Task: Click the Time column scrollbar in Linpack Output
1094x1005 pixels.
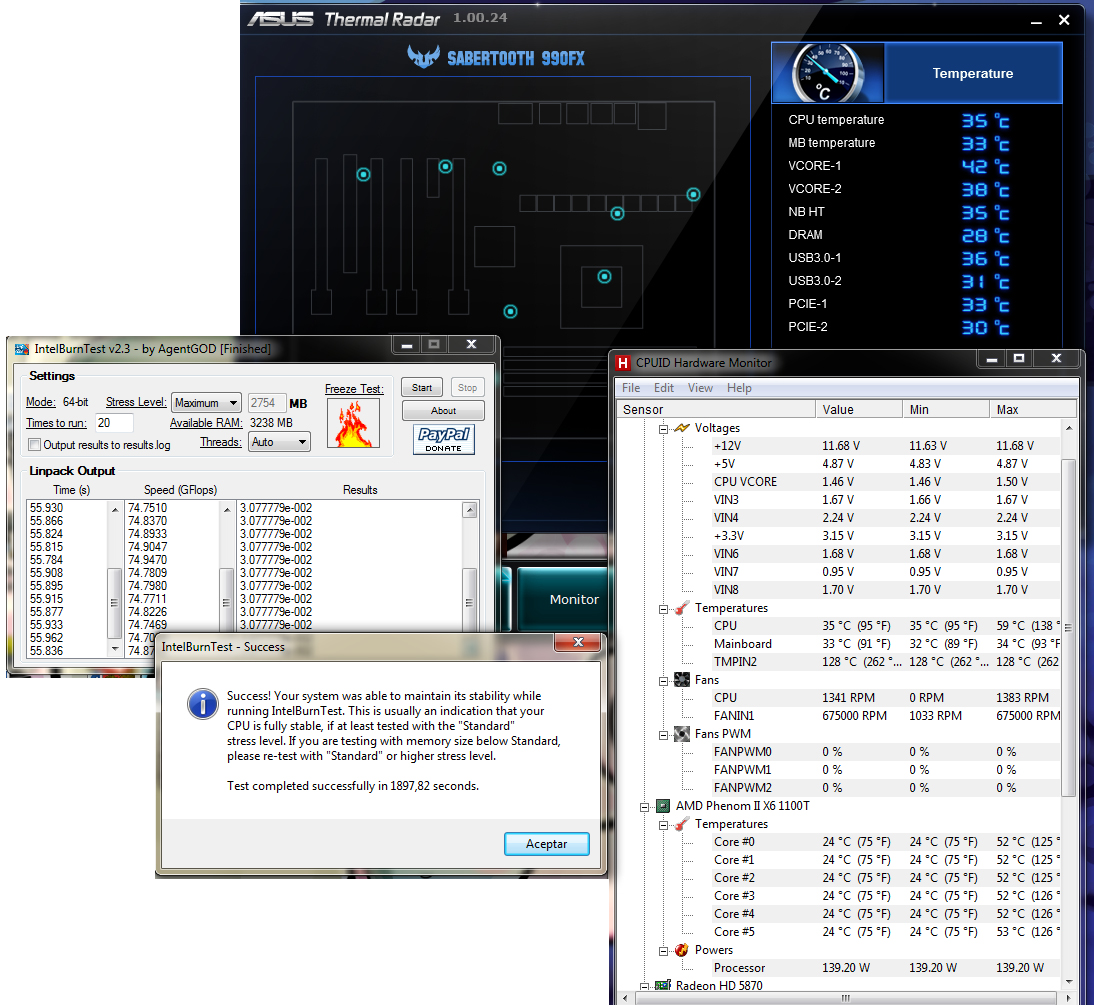Action: click(x=114, y=579)
